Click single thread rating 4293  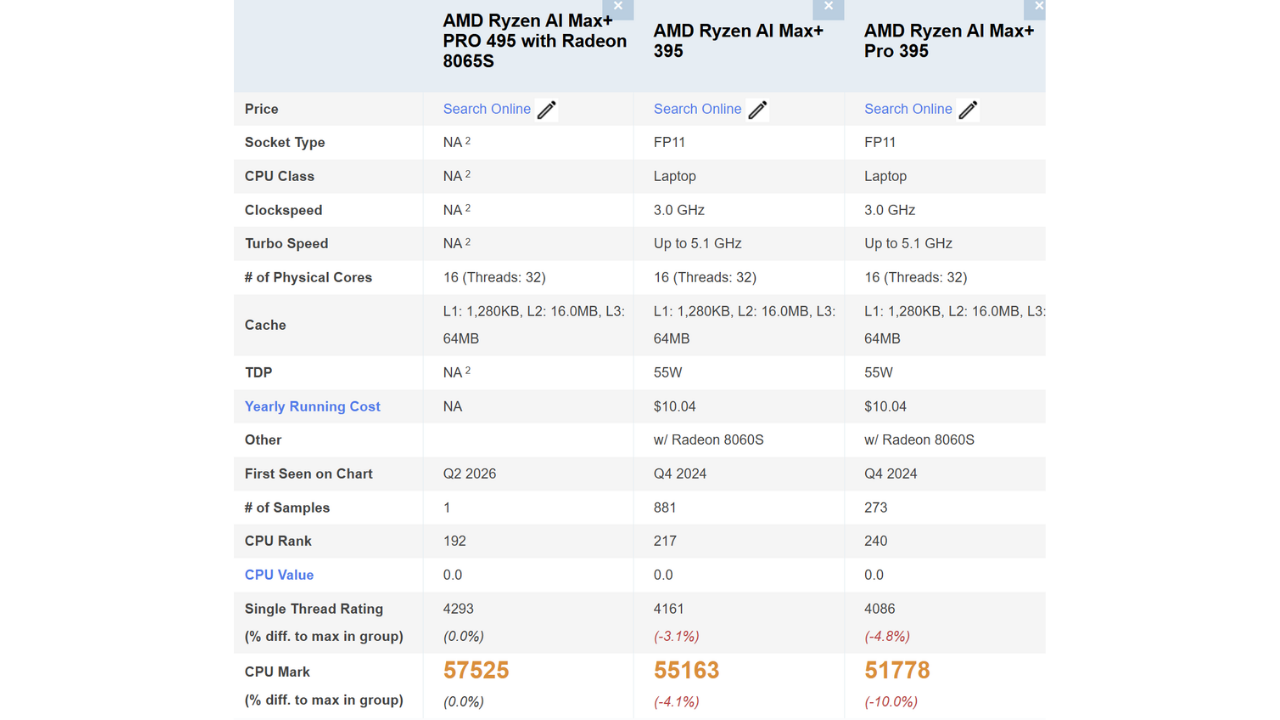coord(458,608)
